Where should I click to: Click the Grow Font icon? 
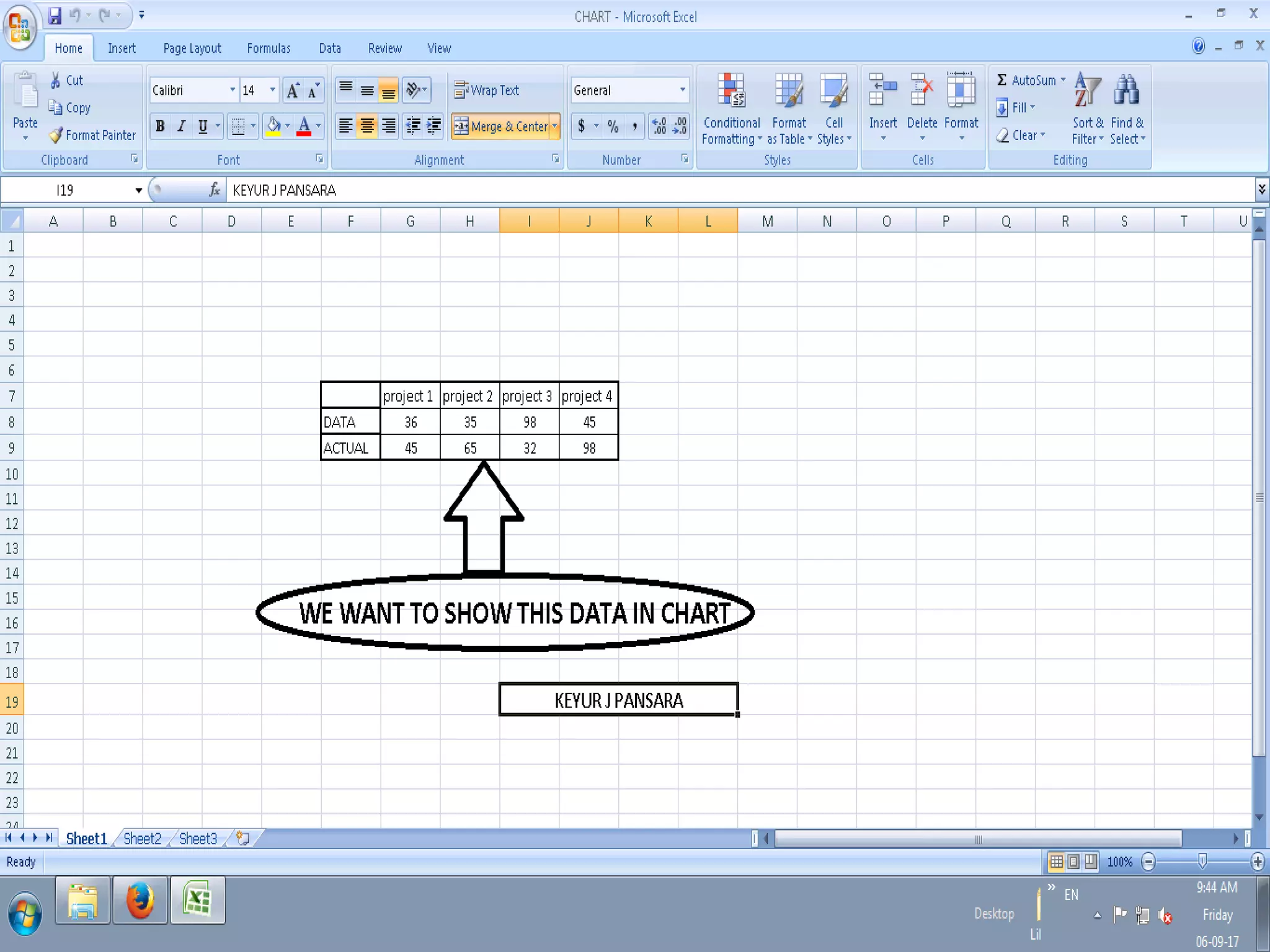coord(293,90)
